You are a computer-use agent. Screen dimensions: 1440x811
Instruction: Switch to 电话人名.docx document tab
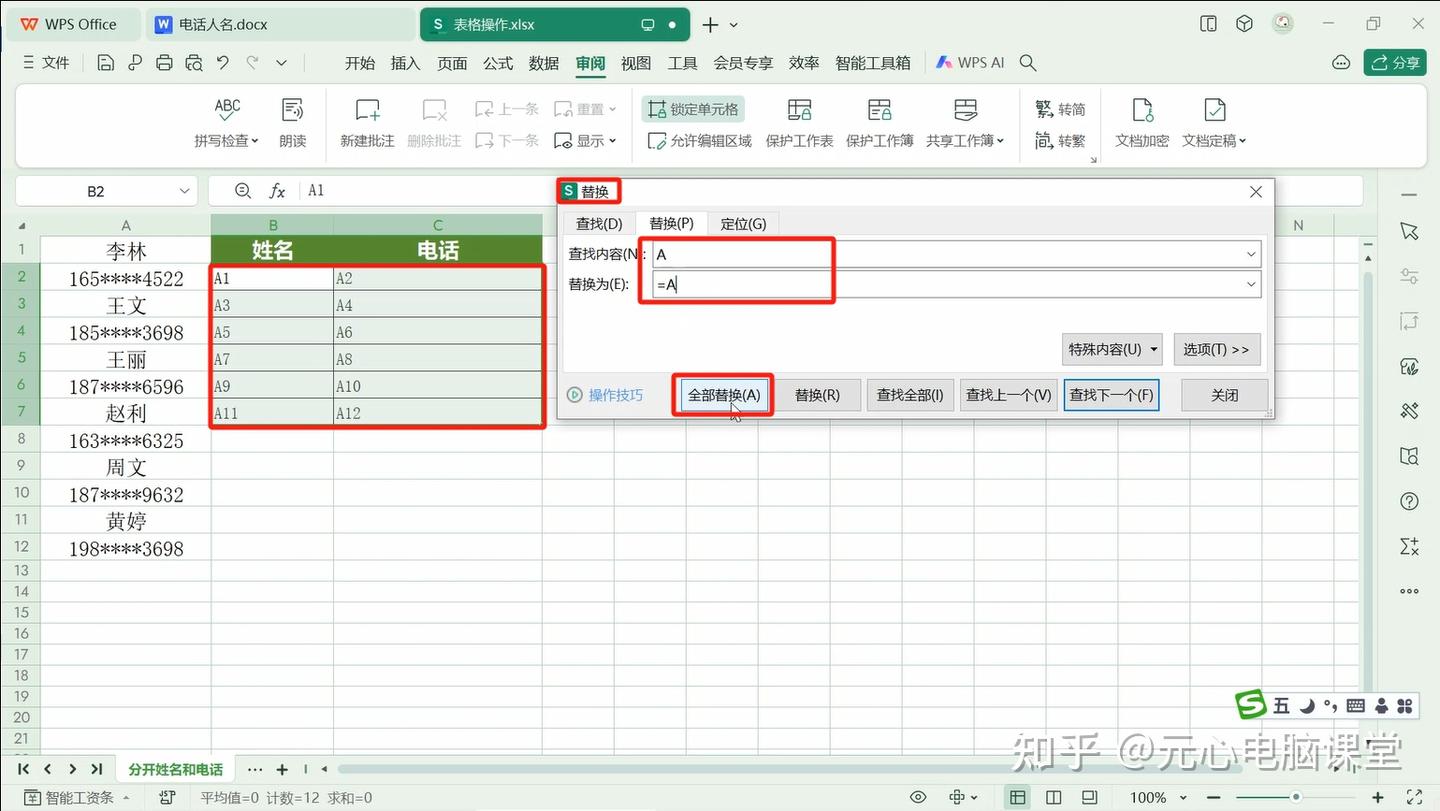click(x=280, y=24)
